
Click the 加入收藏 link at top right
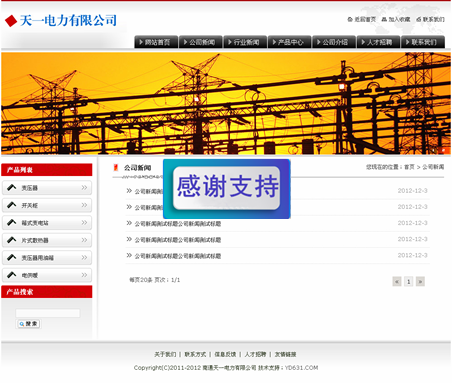coord(399,19)
